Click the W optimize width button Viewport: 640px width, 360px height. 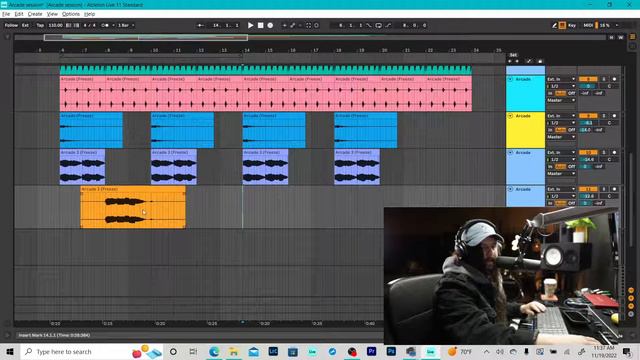coord(620,37)
